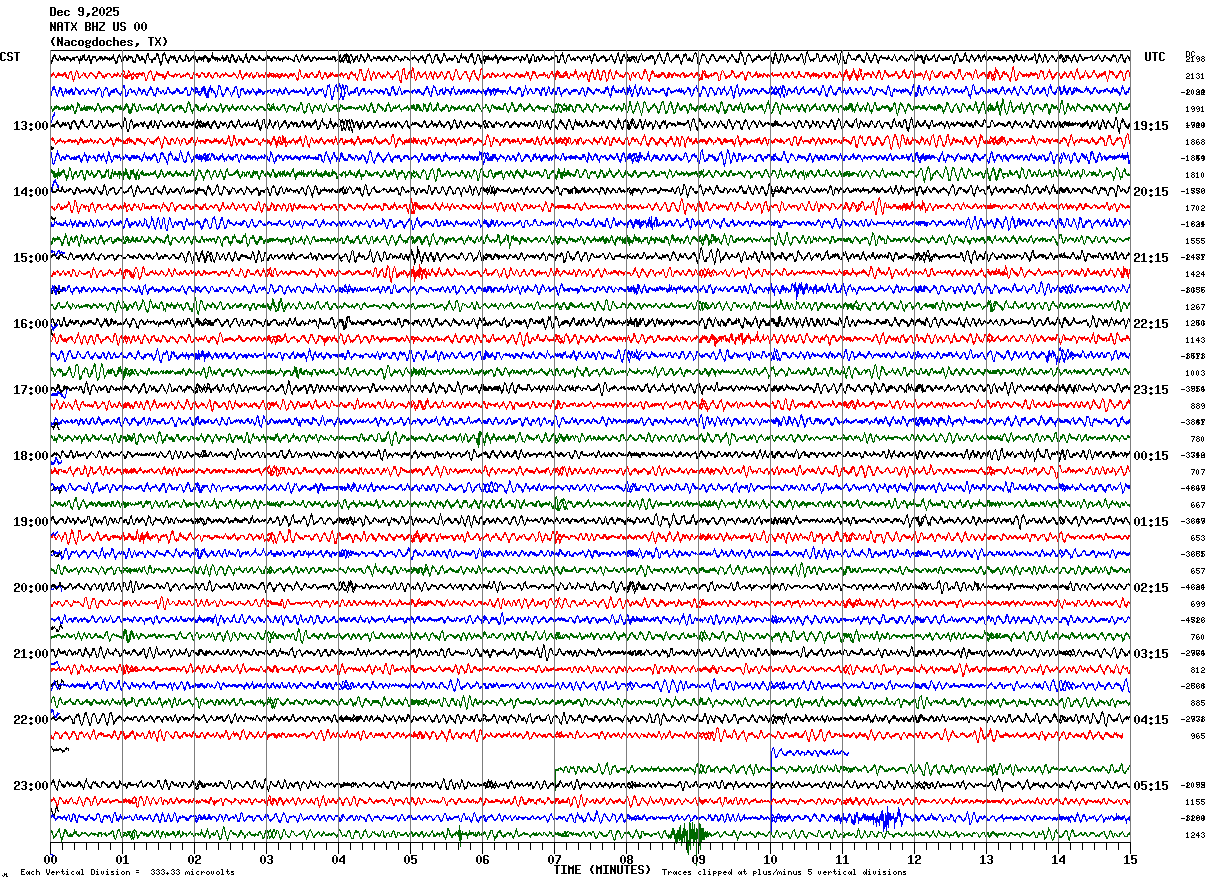The image size is (1210, 886).
Task: Click minute tick label '15' on the x-axis
Action: (1130, 859)
